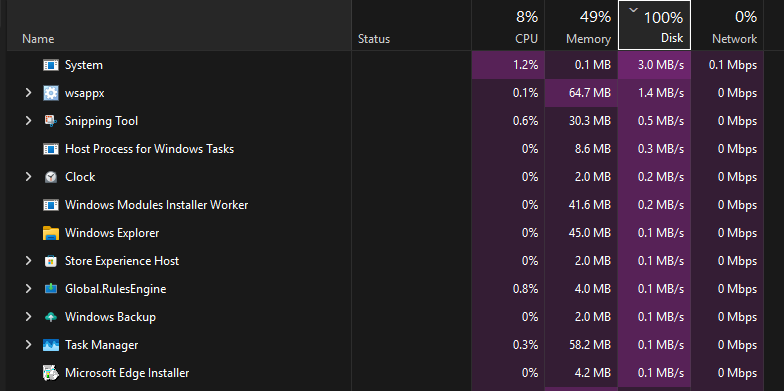Click Task Manager's 58.2 MB memory value
Image resolution: width=784 pixels, height=391 pixels.
[x=590, y=345]
